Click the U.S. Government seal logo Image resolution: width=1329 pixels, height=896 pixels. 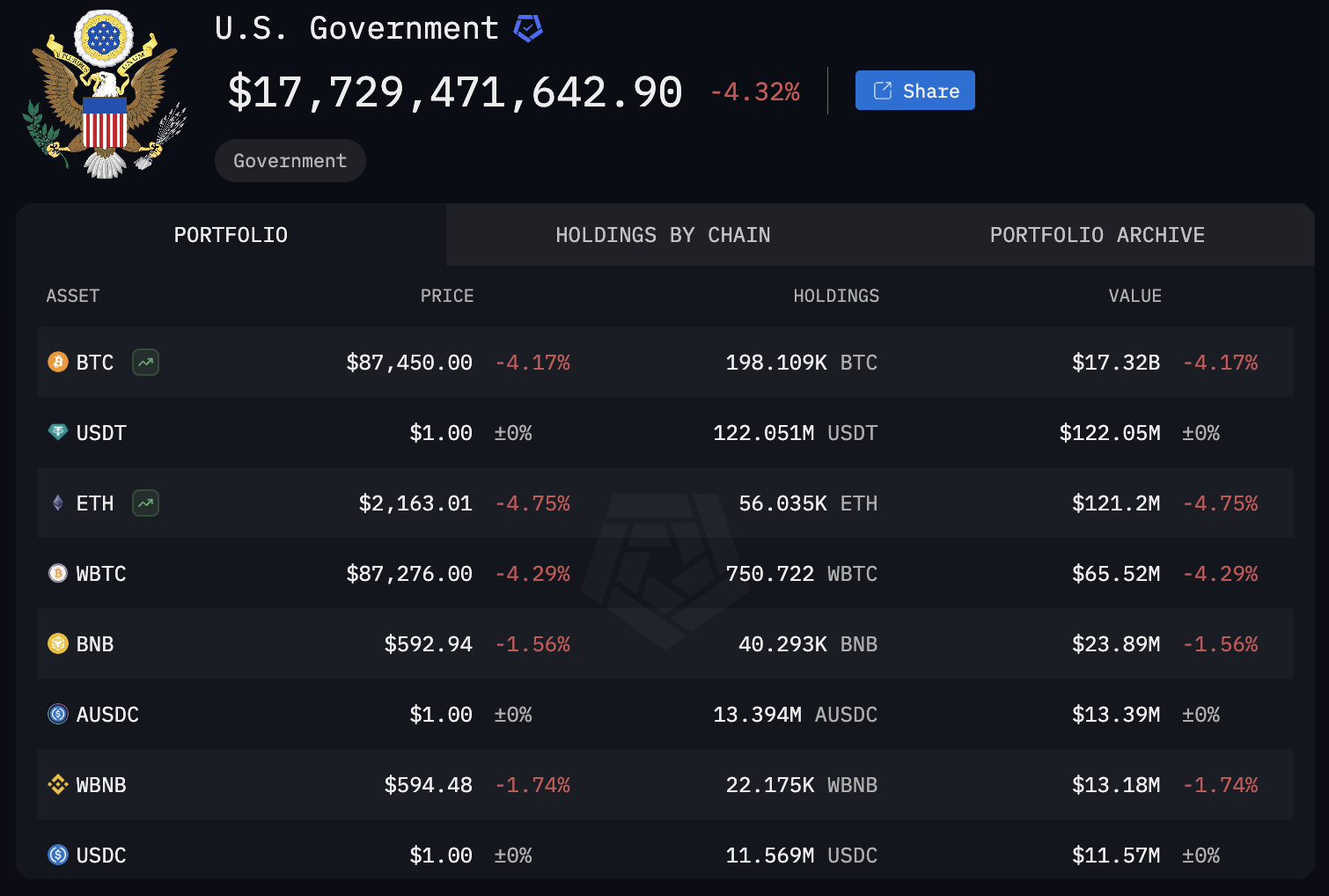(x=105, y=94)
